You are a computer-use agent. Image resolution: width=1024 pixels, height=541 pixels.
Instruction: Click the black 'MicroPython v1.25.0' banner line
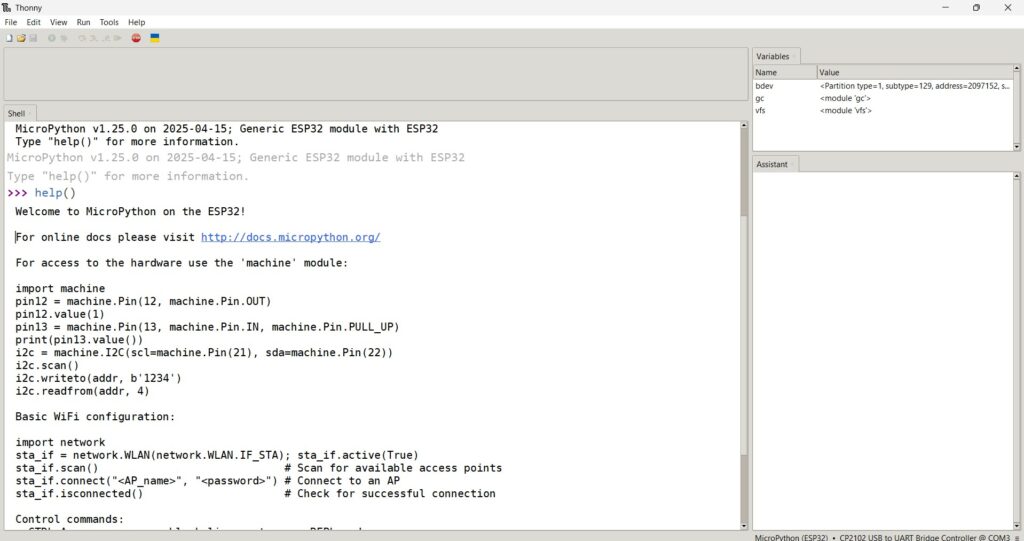tap(227, 129)
